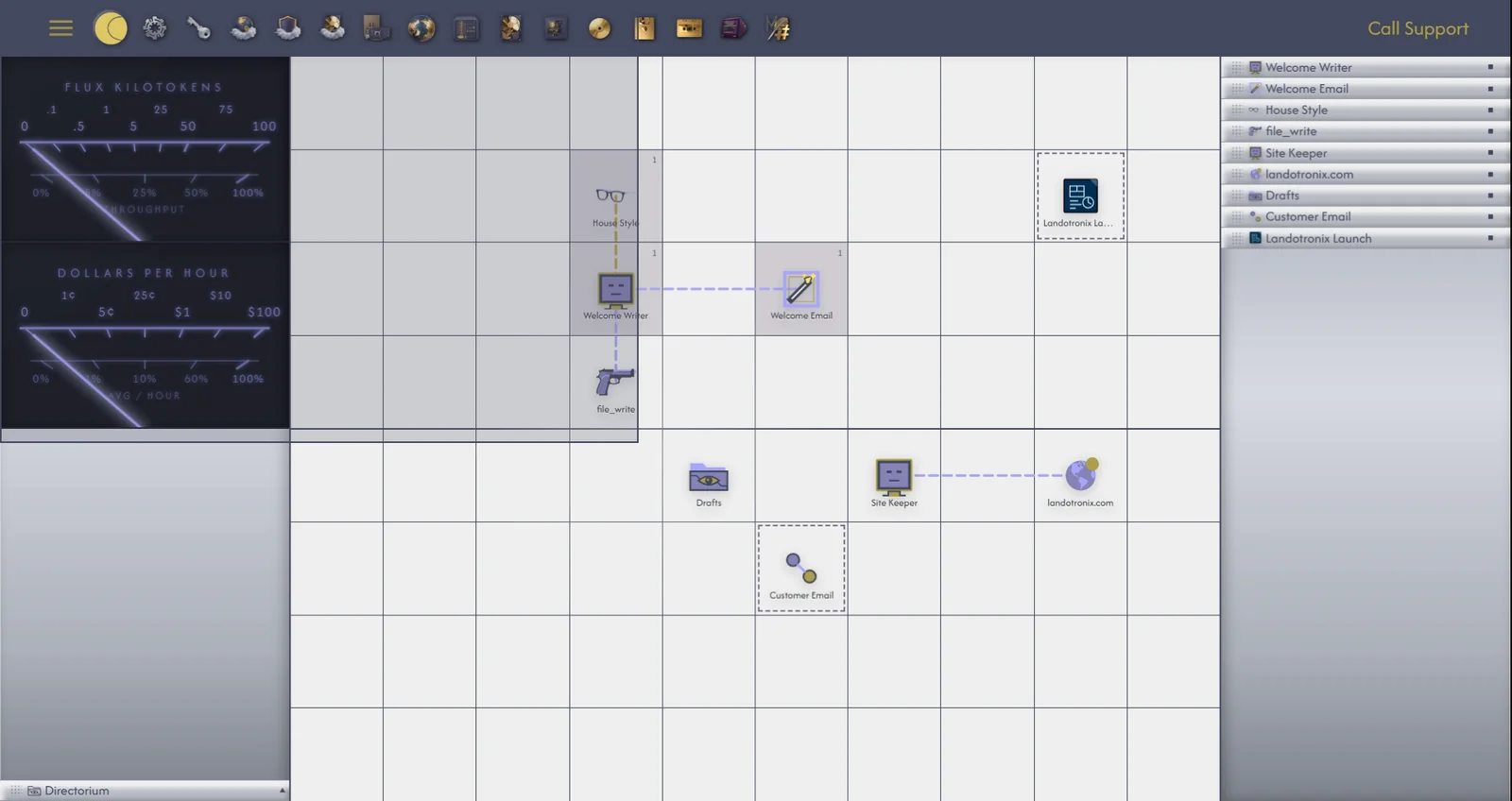Click the square button on Drafts row
The height and width of the screenshot is (801, 1512).
point(1490,196)
